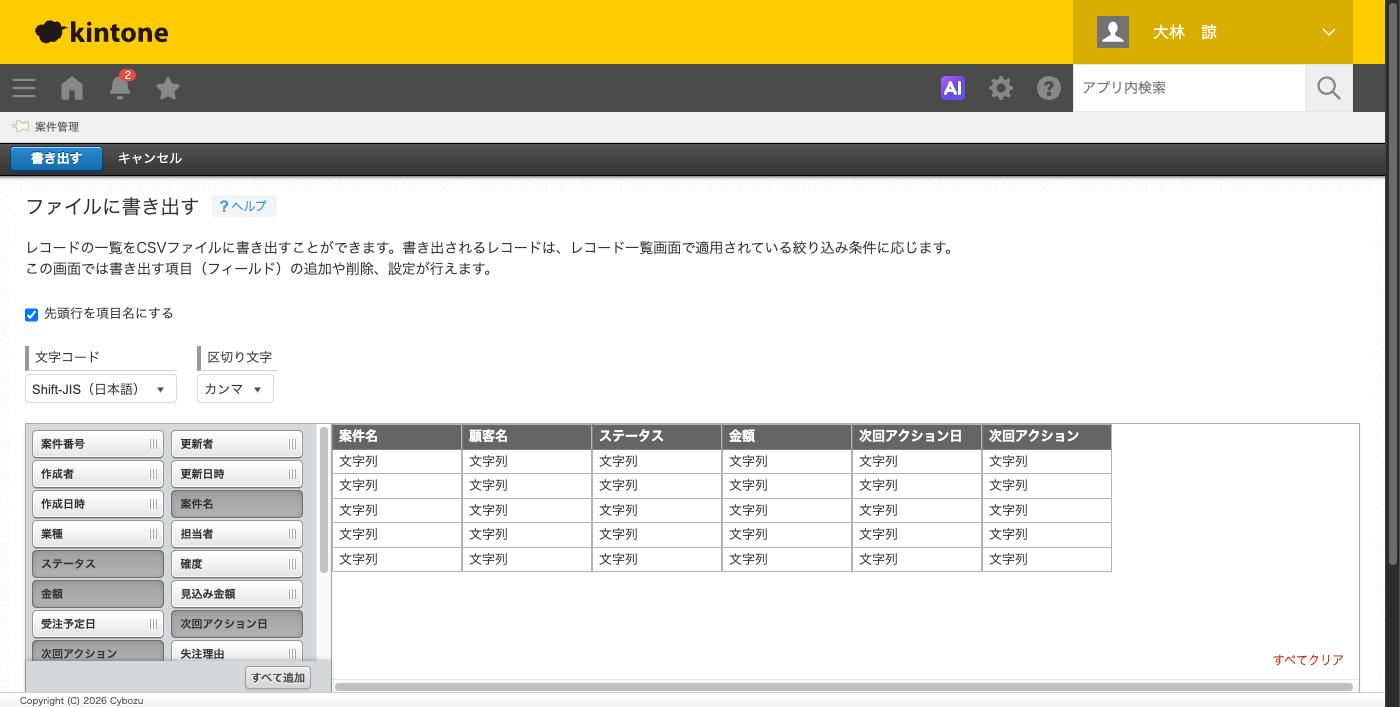This screenshot has width=1400, height=707.
Task: Click the すべてクリア link
Action: [1308, 660]
